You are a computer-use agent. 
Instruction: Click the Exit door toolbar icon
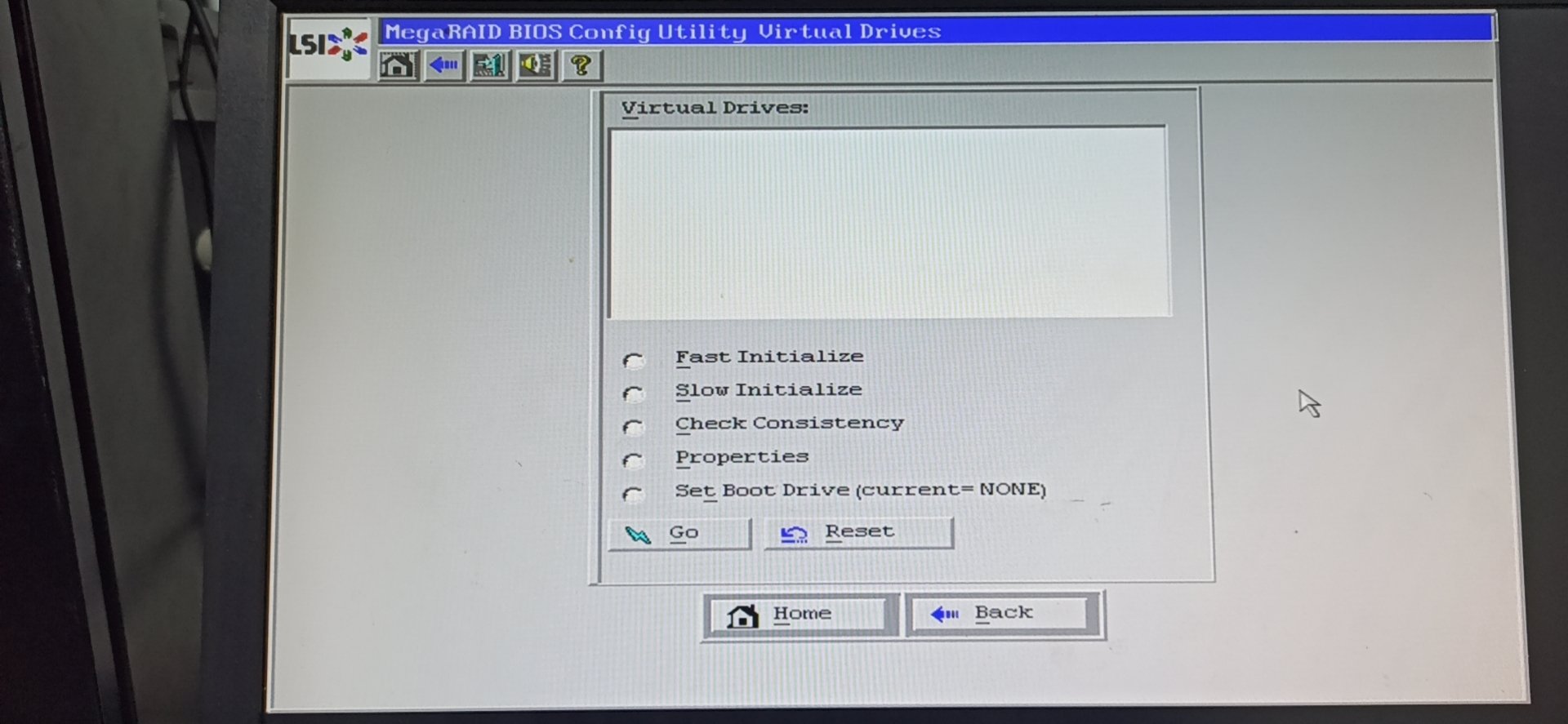(490, 65)
